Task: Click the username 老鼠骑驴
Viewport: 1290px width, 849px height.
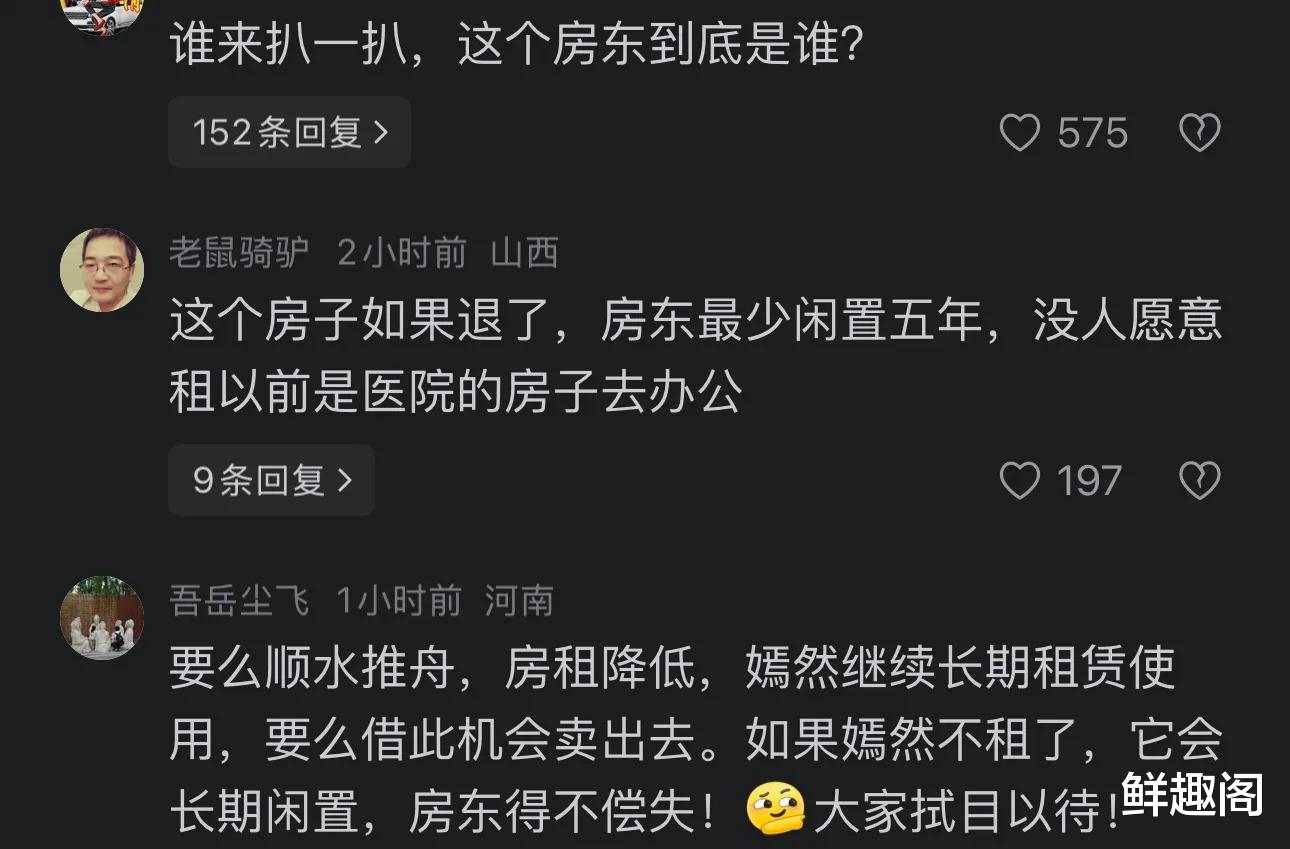Action: coord(240,254)
